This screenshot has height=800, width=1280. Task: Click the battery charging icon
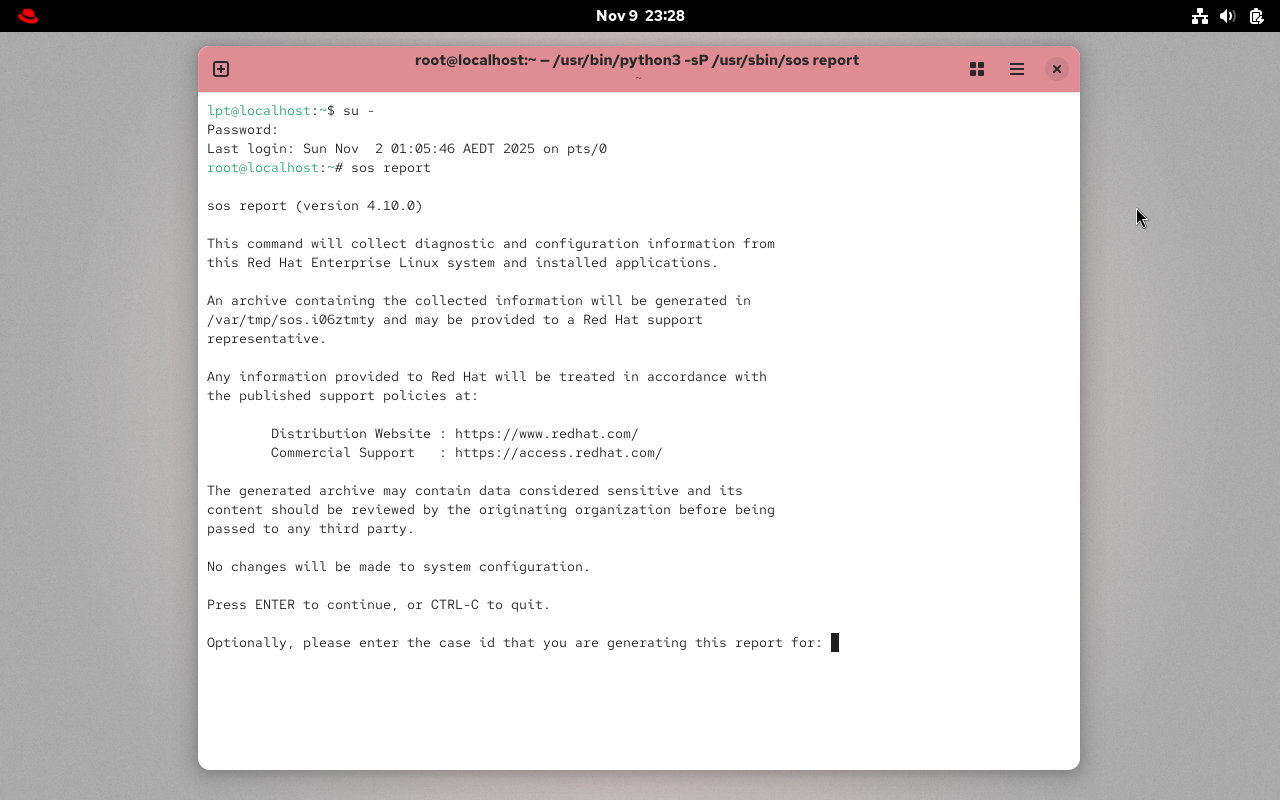coord(1256,16)
